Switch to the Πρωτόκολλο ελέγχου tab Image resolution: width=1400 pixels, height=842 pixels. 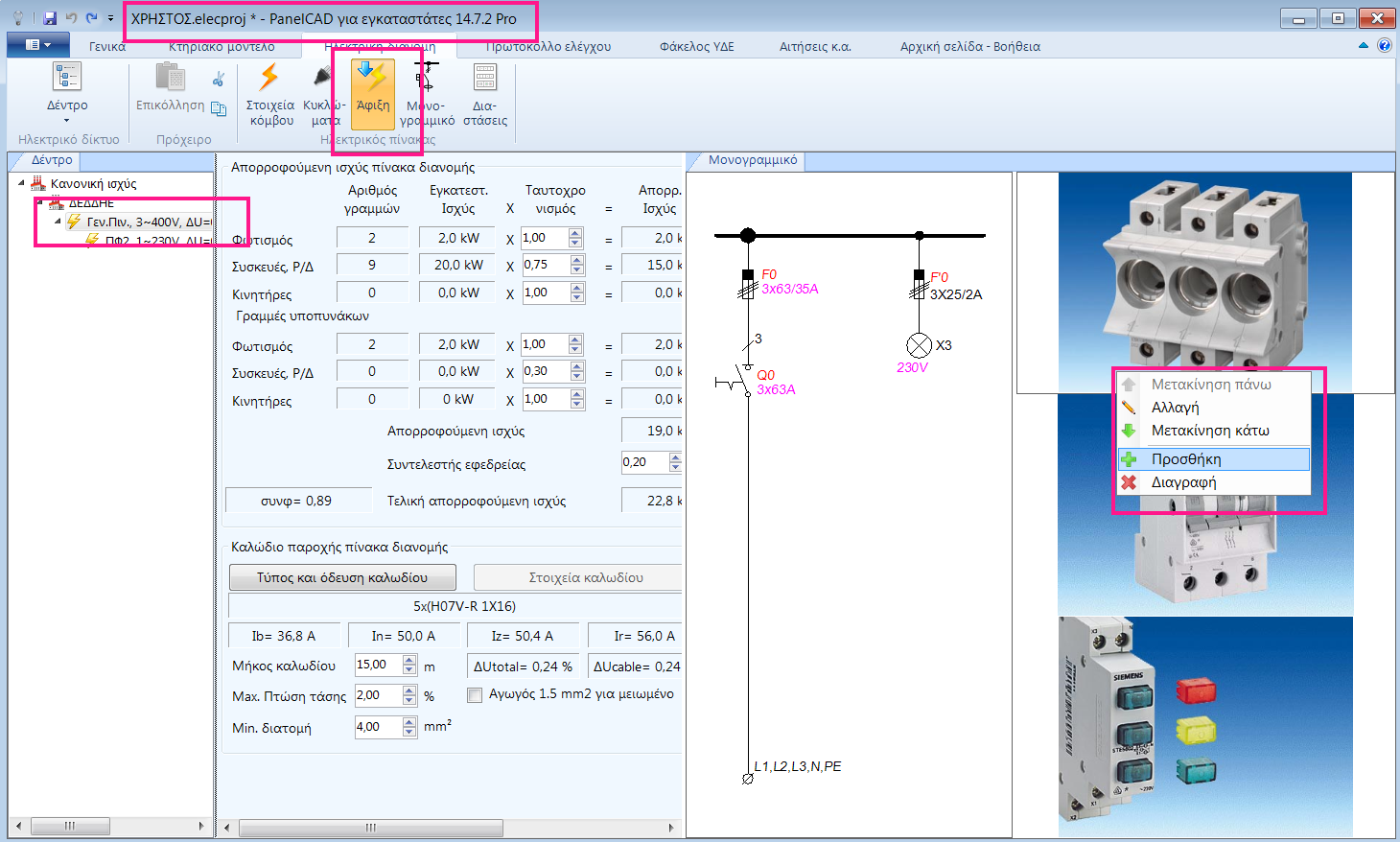tap(548, 46)
